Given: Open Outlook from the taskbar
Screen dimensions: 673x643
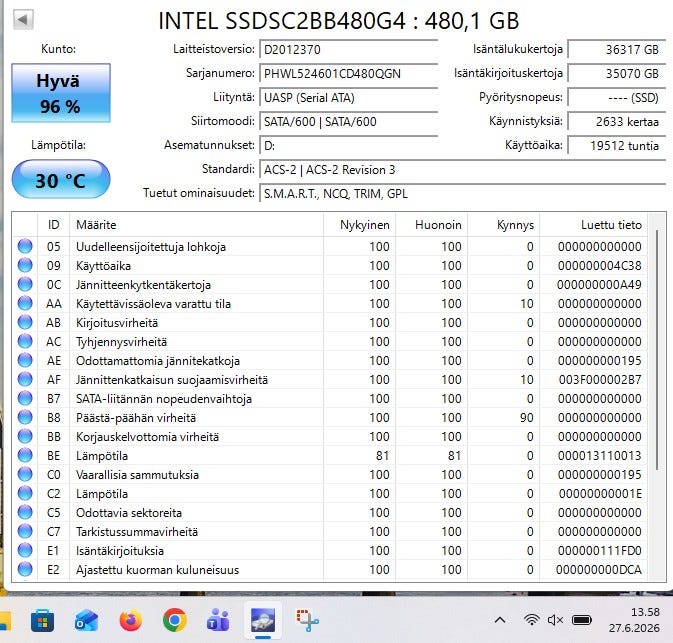Looking at the screenshot, I should point(86,620).
